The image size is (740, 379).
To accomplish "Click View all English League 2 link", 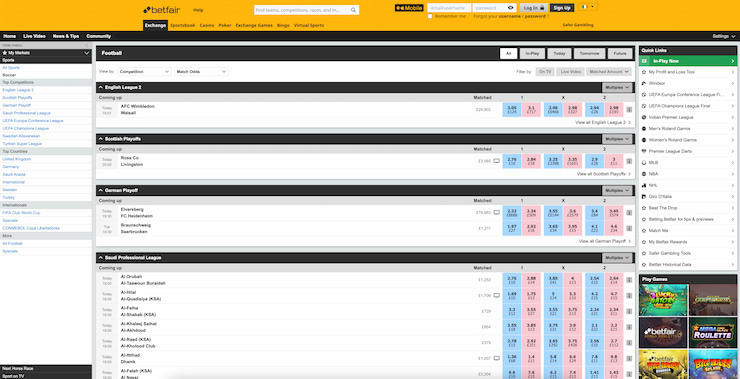I will click(603, 122).
